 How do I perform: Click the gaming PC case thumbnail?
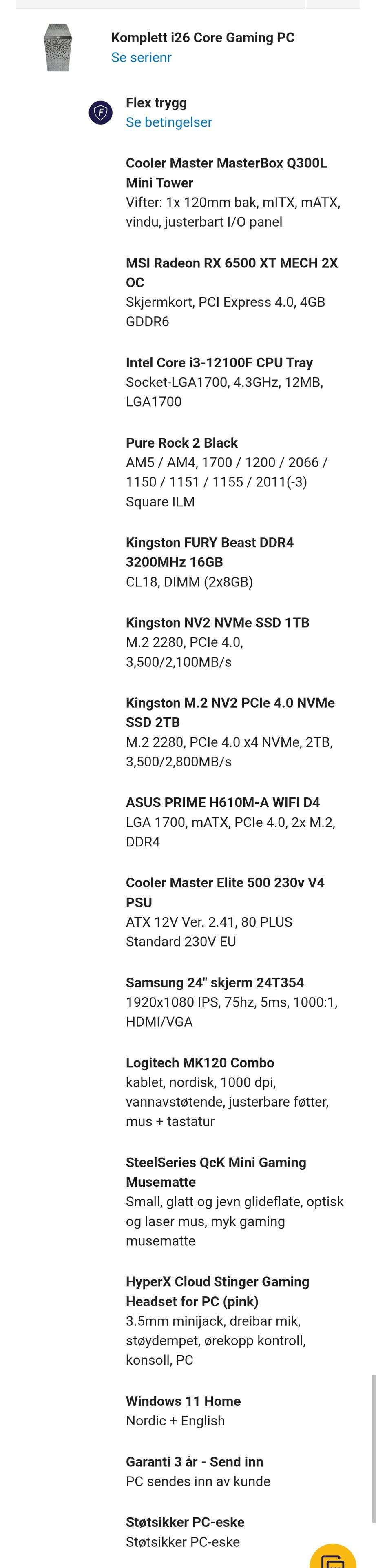[59, 47]
